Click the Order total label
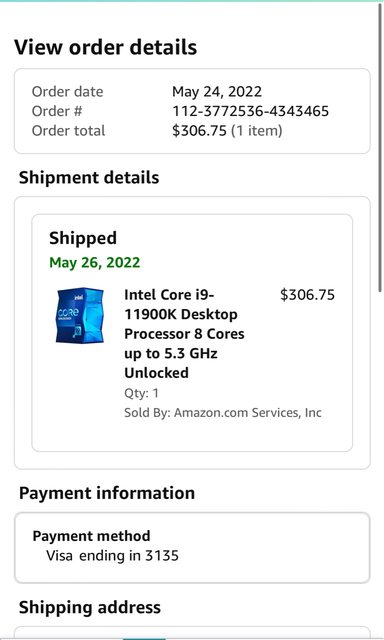Viewport: 384px width, 640px height. (68, 131)
